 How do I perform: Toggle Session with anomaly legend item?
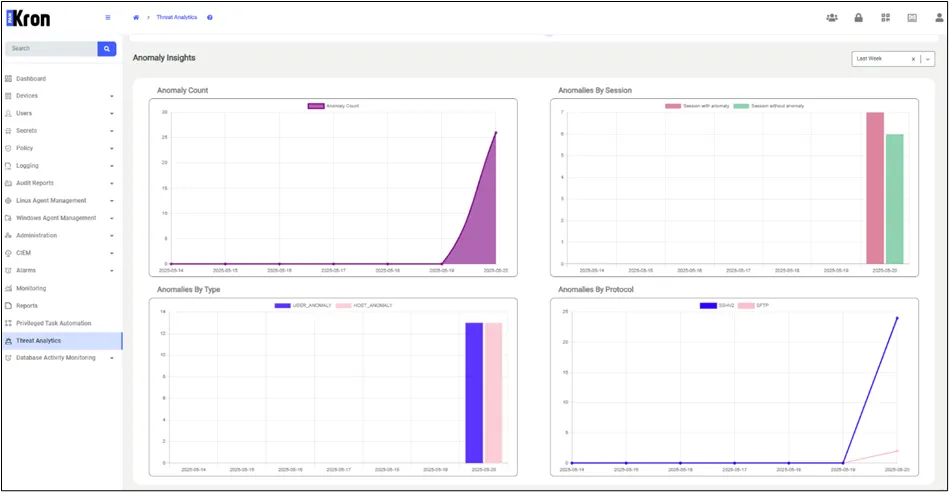click(697, 106)
